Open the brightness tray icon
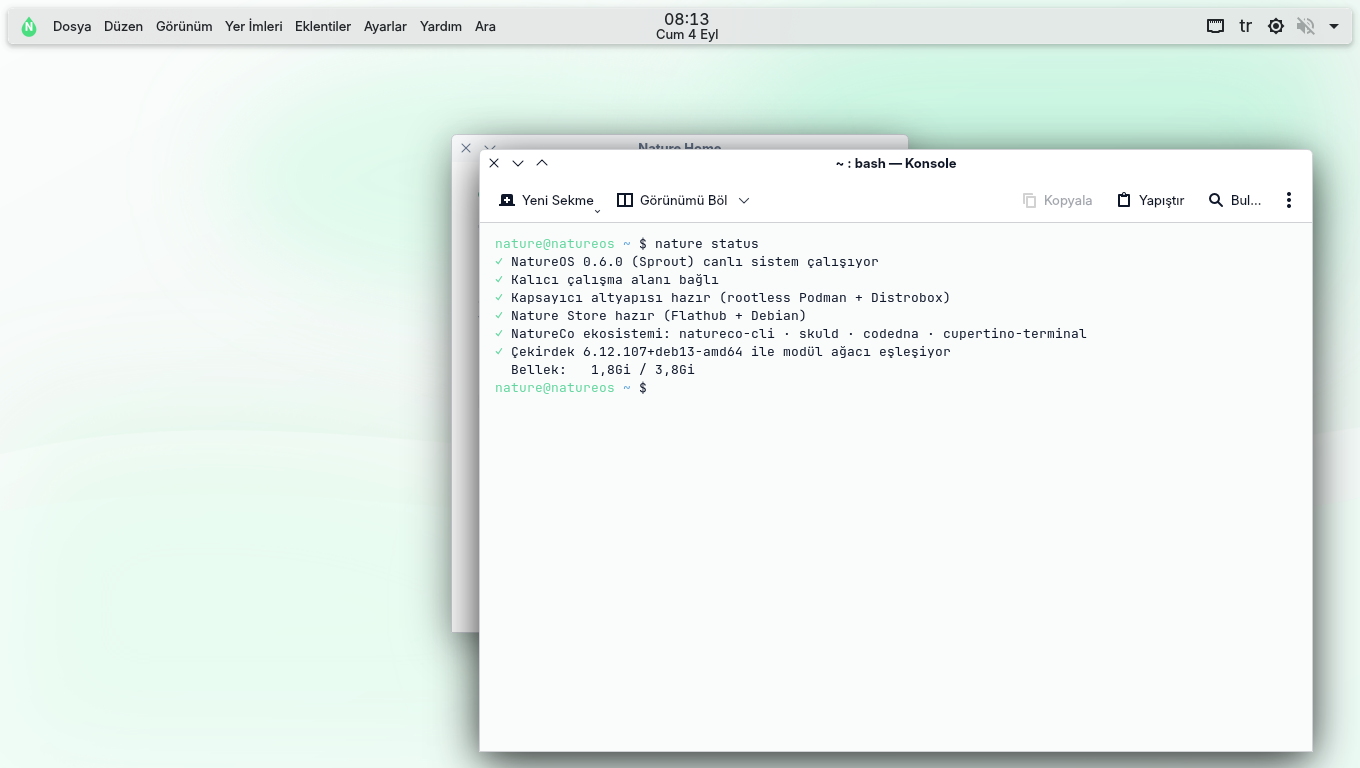 [x=1276, y=27]
